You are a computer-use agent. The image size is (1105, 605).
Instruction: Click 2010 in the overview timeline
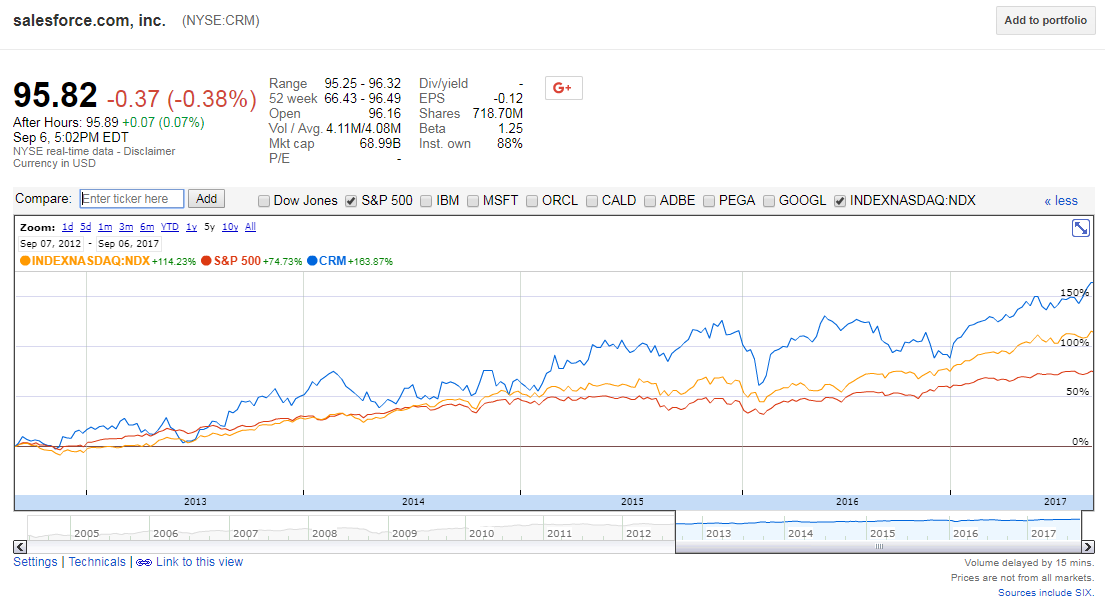click(482, 534)
